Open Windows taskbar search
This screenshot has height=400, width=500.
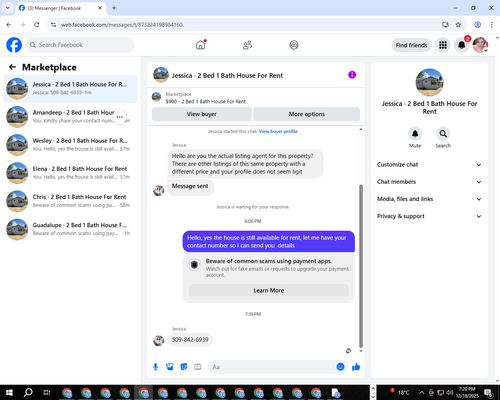[x=28, y=392]
